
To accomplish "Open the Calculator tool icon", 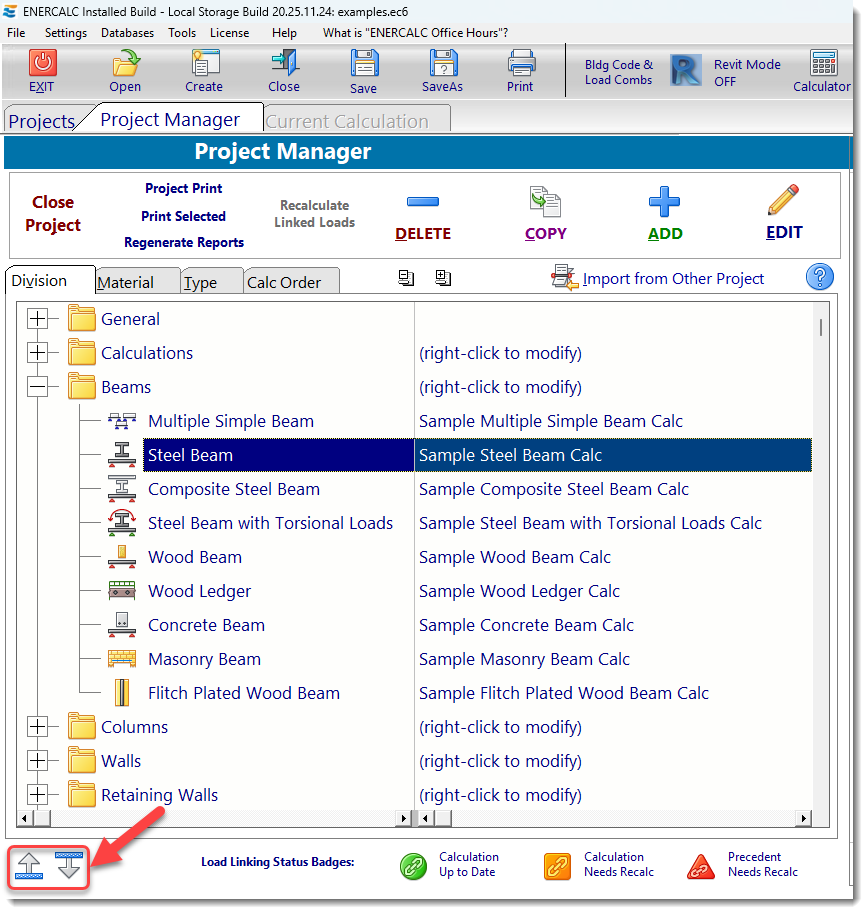I will (823, 64).
